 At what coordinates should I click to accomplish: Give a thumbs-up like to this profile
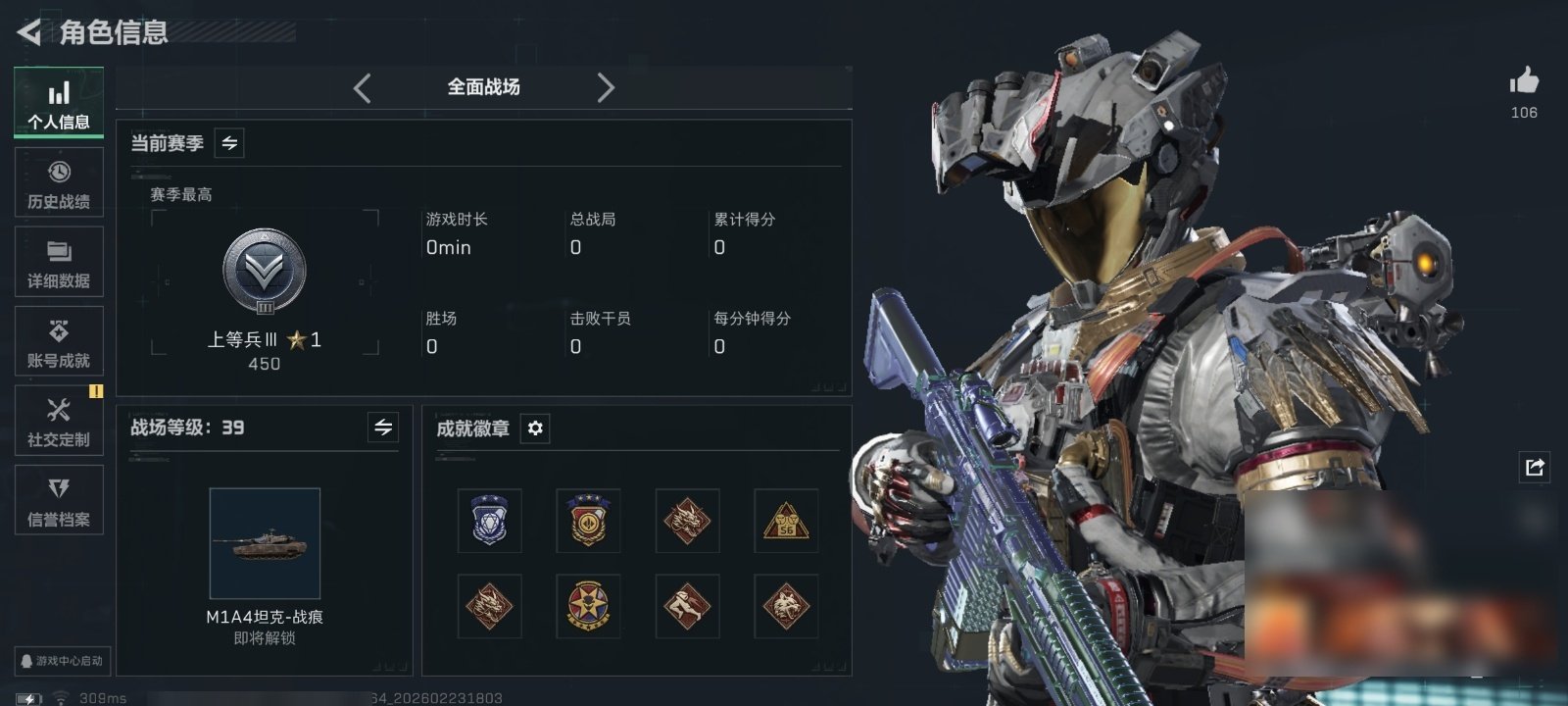[x=1524, y=81]
